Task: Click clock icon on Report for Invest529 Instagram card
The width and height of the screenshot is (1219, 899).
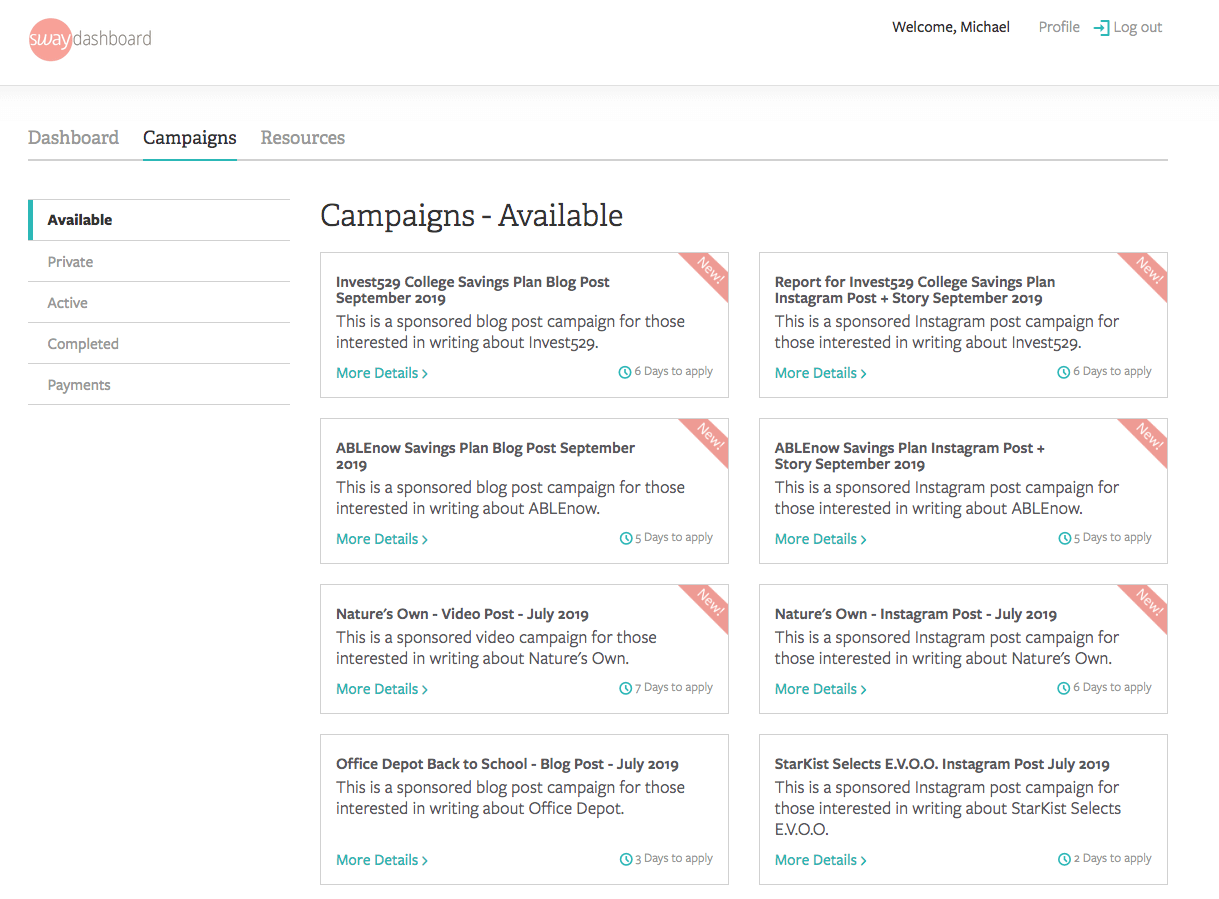Action: (1064, 372)
